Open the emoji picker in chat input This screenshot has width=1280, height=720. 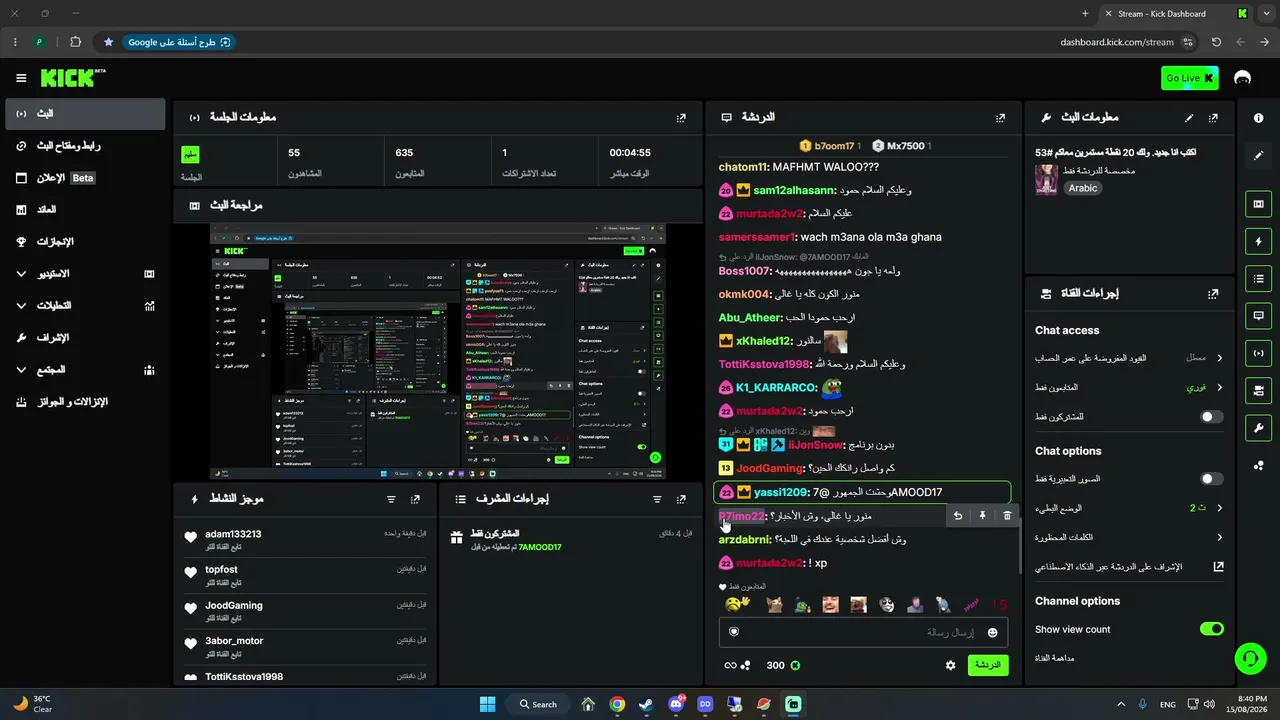point(992,632)
